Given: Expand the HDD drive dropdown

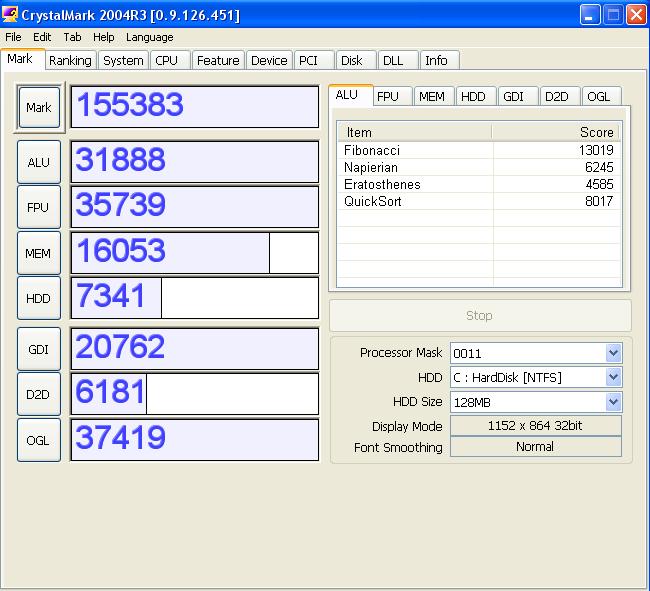Looking at the screenshot, I should click(x=614, y=377).
